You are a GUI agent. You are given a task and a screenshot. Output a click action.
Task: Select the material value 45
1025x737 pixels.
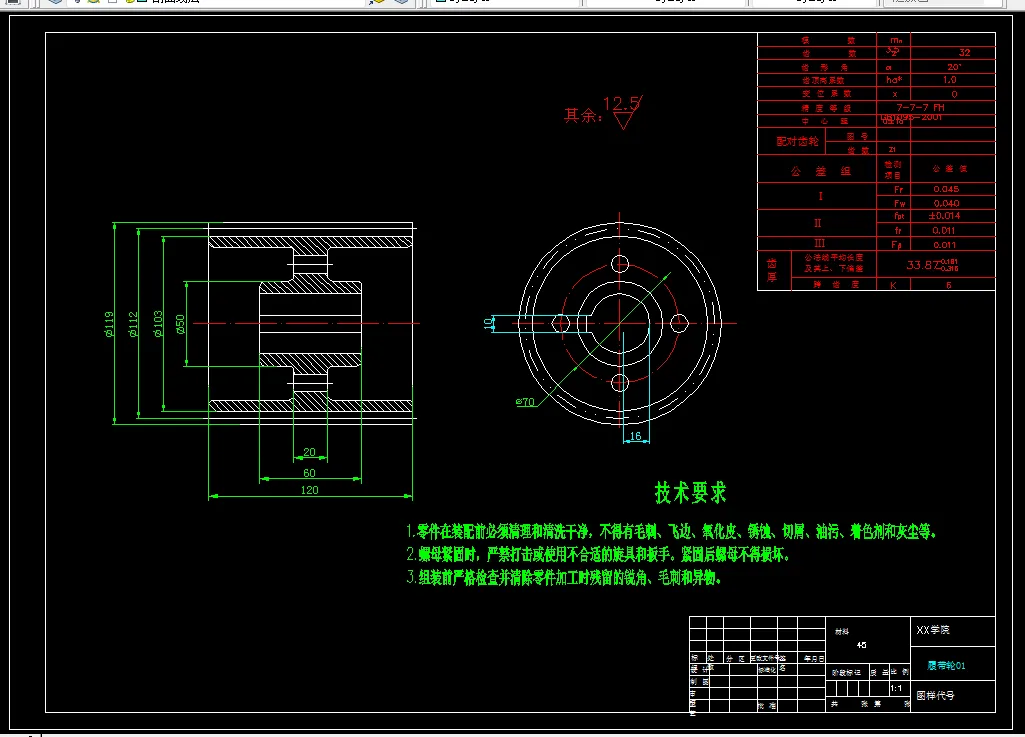click(862, 645)
